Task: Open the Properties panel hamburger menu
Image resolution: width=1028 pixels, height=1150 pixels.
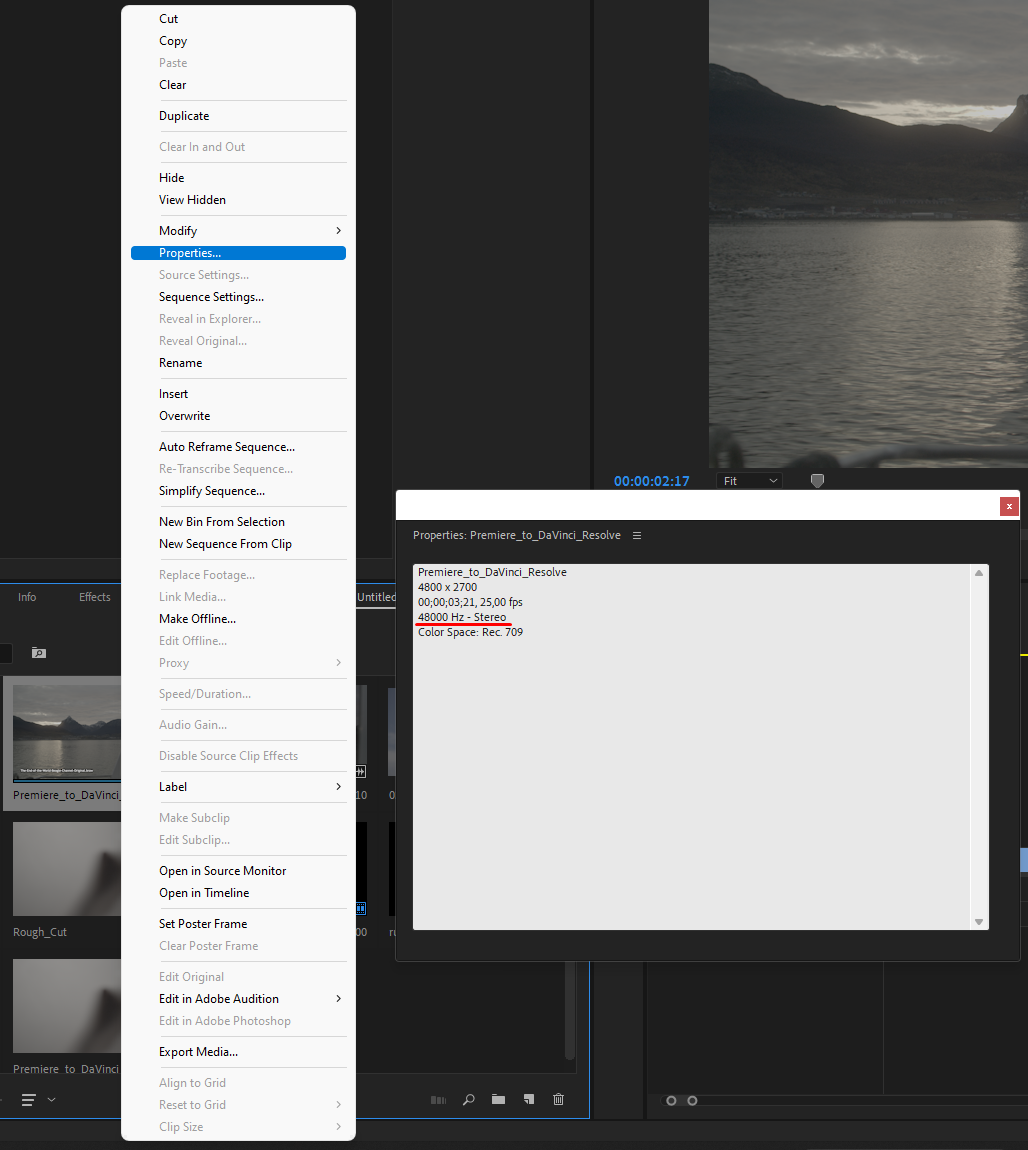Action: (636, 535)
